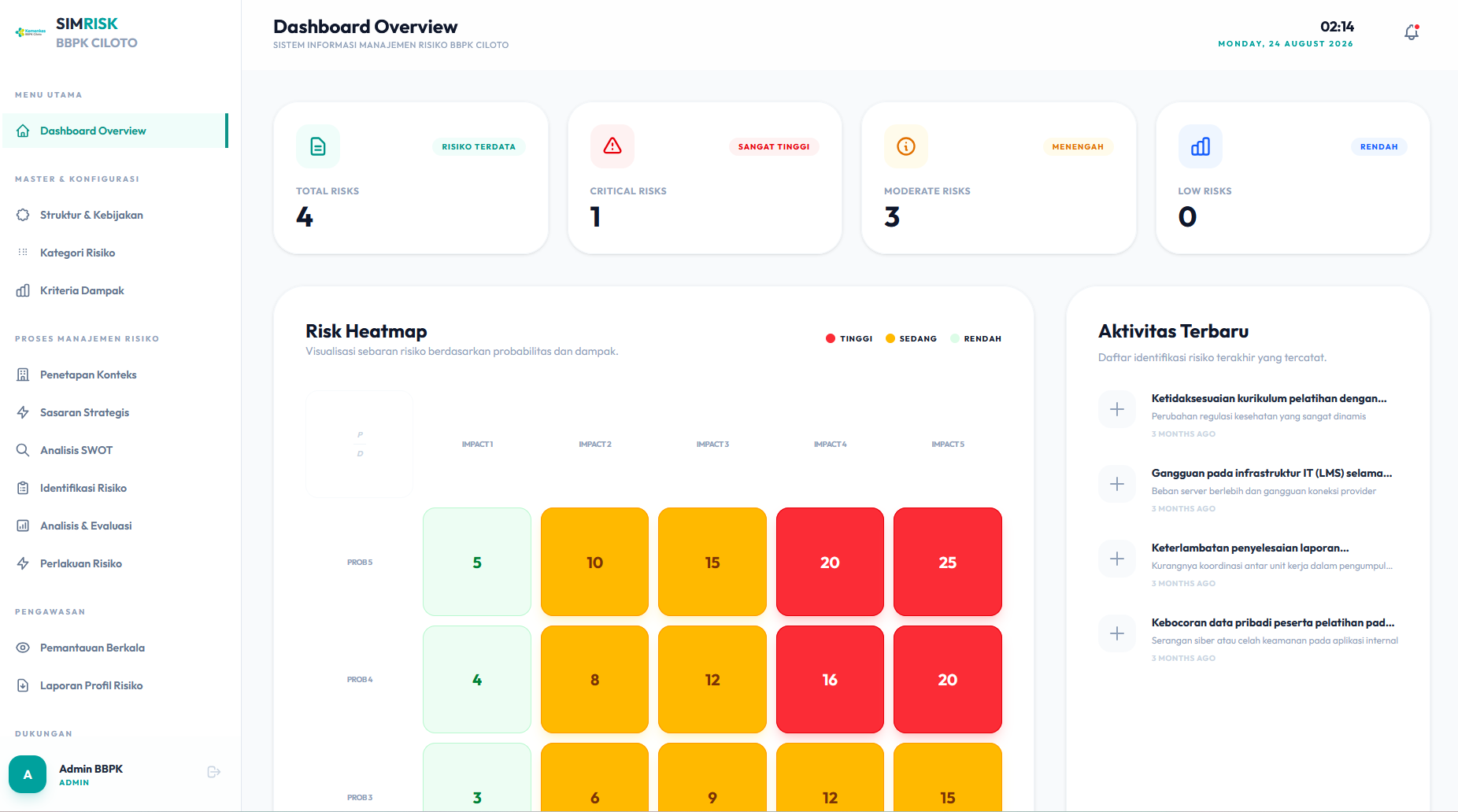
Task: Open Ketidaksesuaian kurikulum pelatihan activity title
Action: pos(1269,398)
